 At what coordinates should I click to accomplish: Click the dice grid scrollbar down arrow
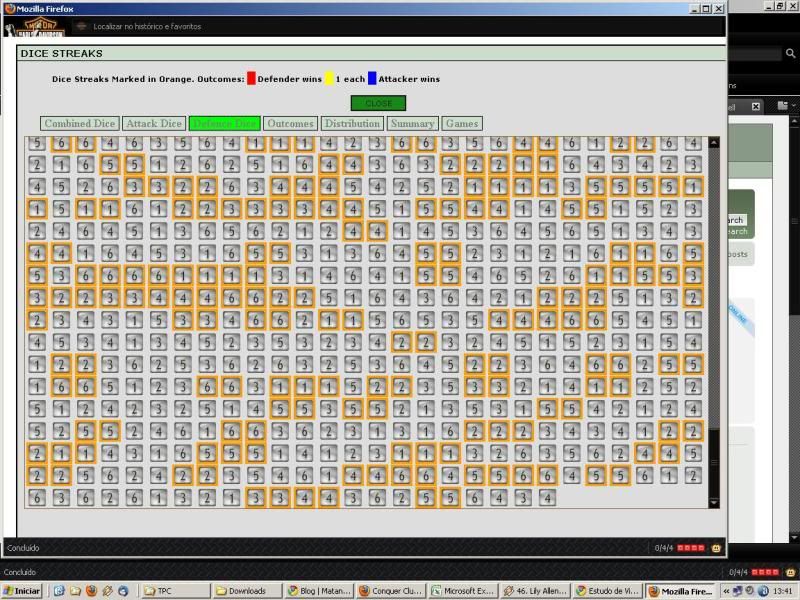click(x=714, y=503)
